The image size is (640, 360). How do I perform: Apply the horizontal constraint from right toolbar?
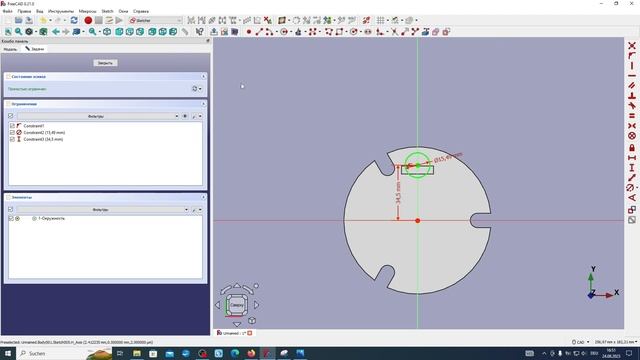(632, 76)
